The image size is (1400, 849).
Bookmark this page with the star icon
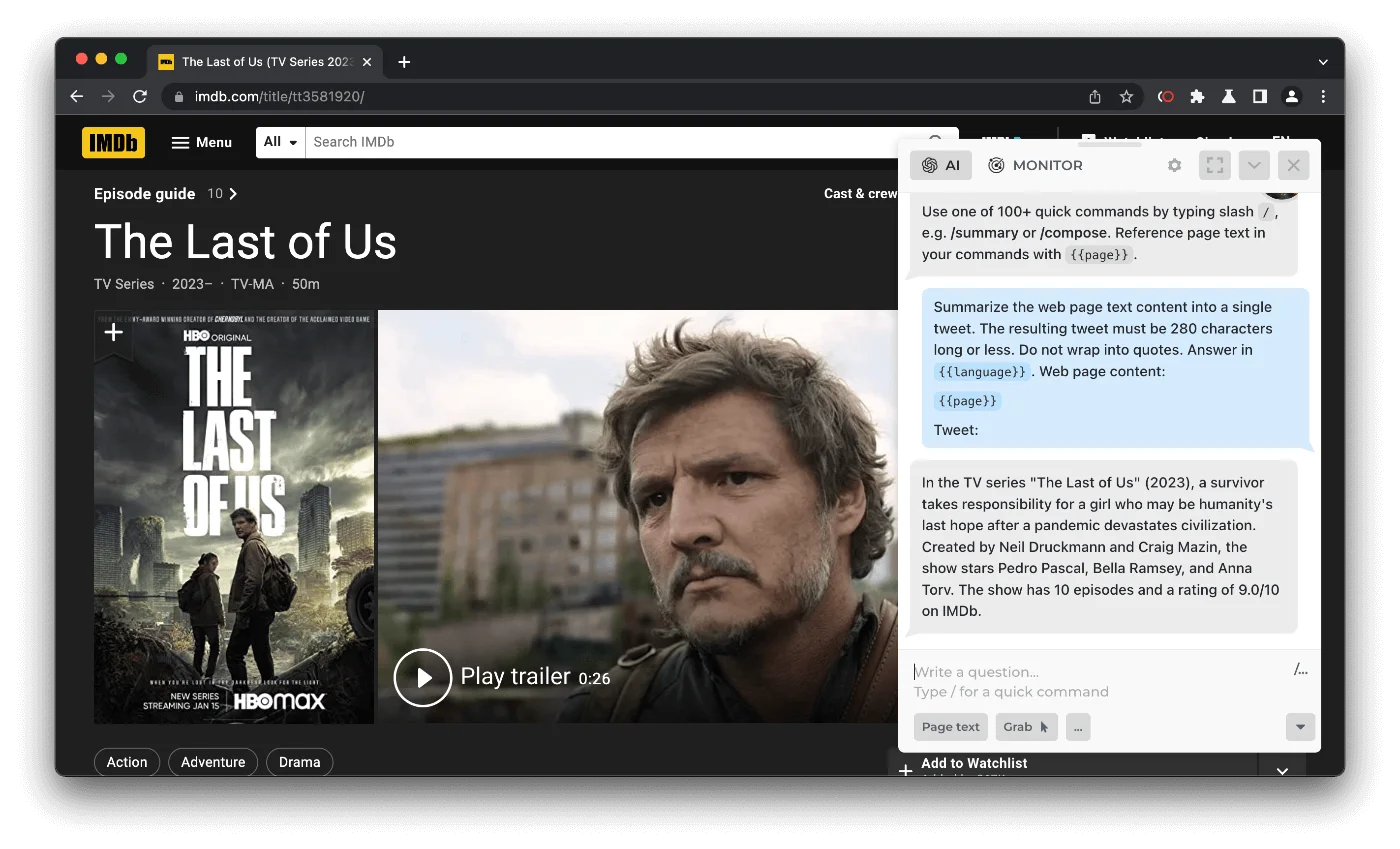pos(1126,97)
